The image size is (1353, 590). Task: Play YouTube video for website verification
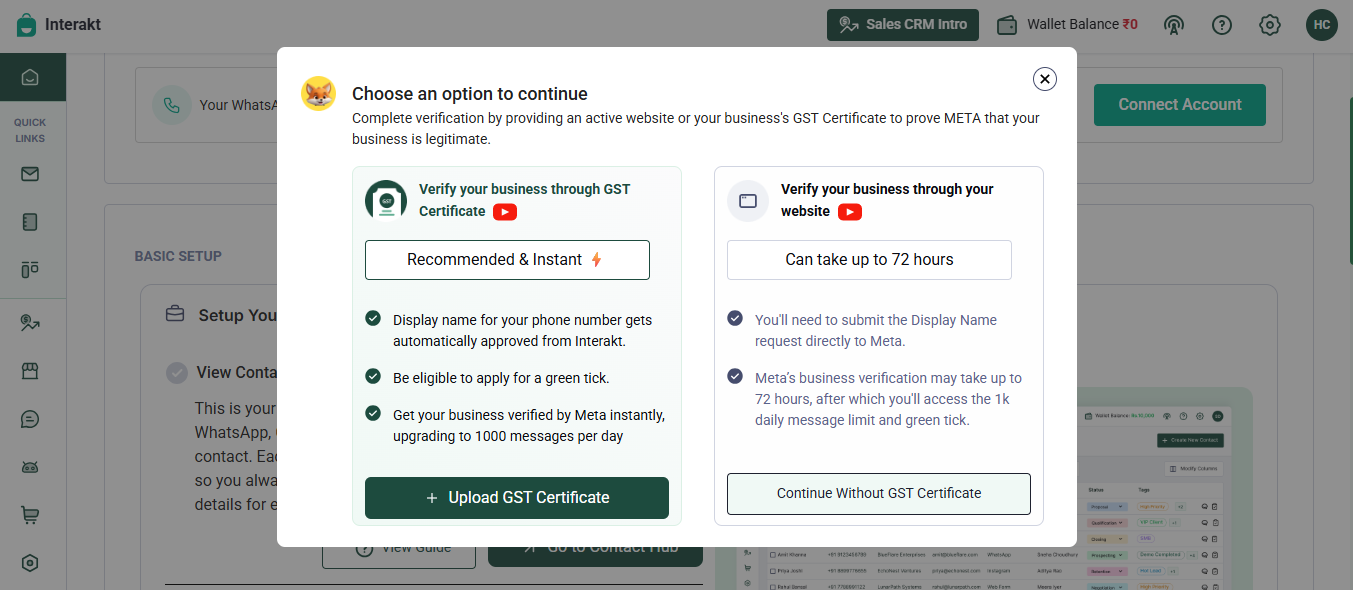(850, 212)
